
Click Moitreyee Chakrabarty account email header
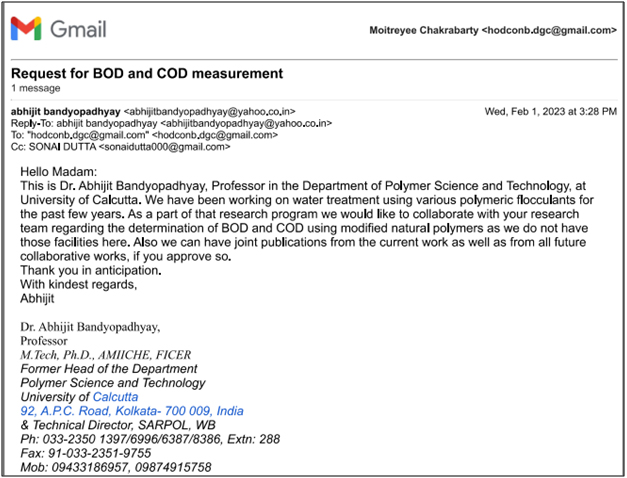click(492, 31)
